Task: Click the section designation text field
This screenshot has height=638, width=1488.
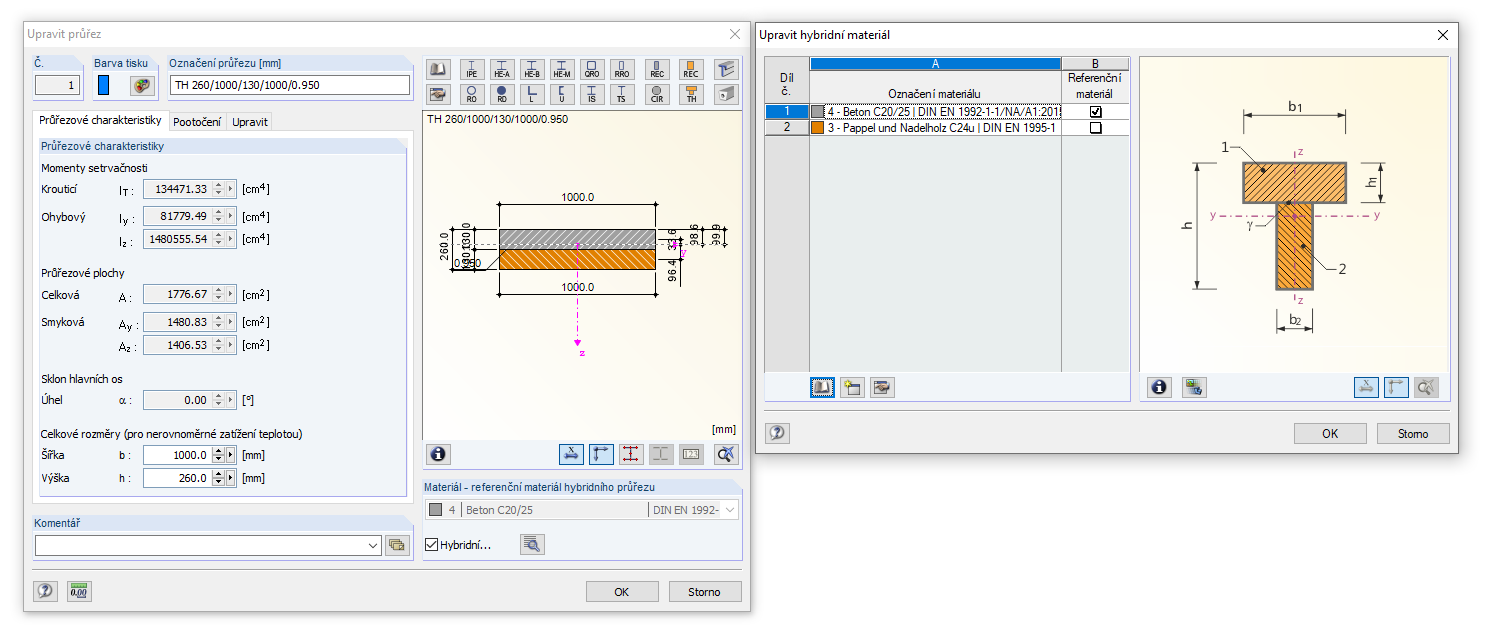Action: coord(290,85)
